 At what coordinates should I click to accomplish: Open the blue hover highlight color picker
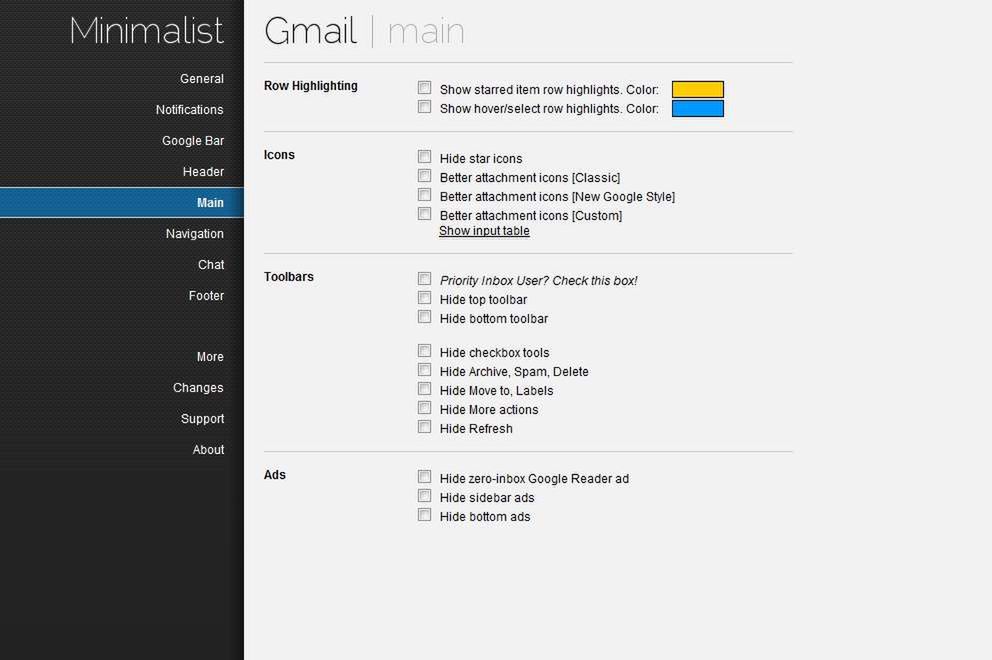(x=697, y=109)
